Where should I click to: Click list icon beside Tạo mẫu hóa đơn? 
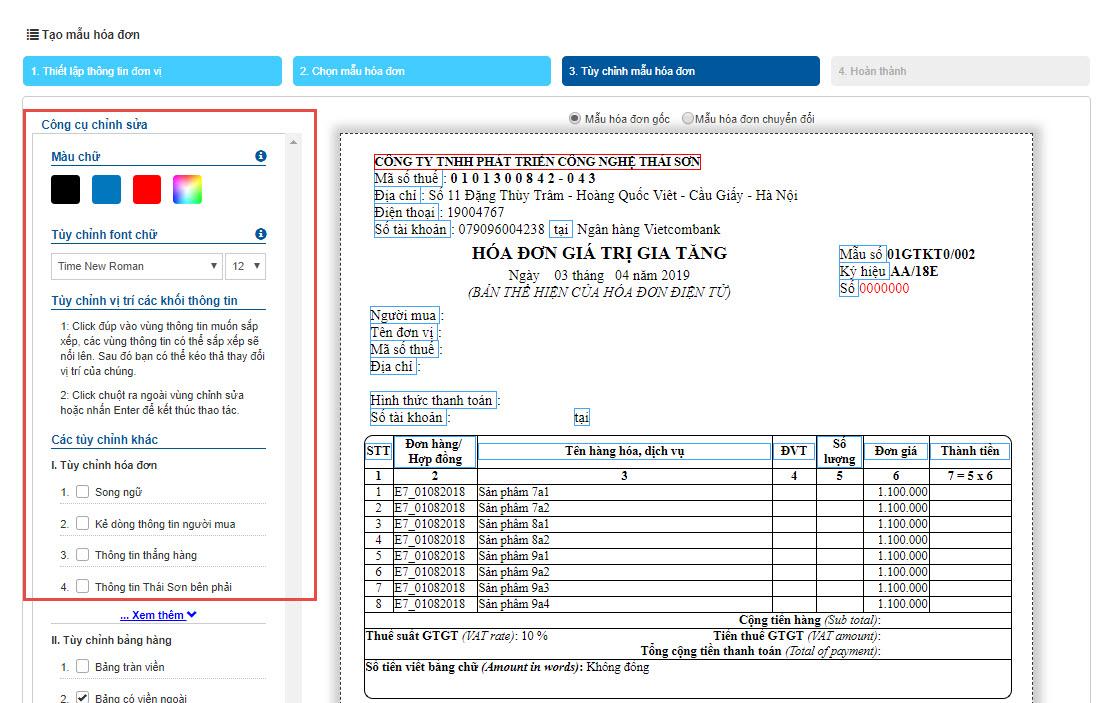click(33, 34)
